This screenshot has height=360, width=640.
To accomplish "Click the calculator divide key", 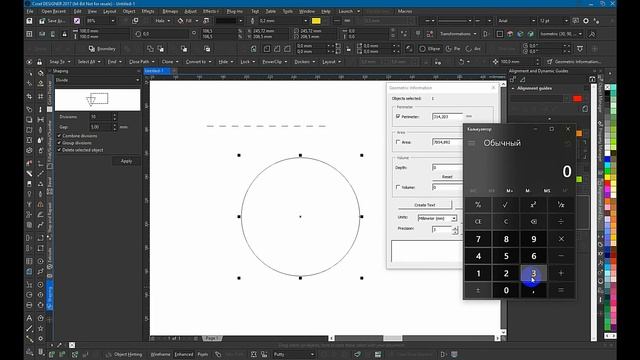I will click(x=561, y=222).
